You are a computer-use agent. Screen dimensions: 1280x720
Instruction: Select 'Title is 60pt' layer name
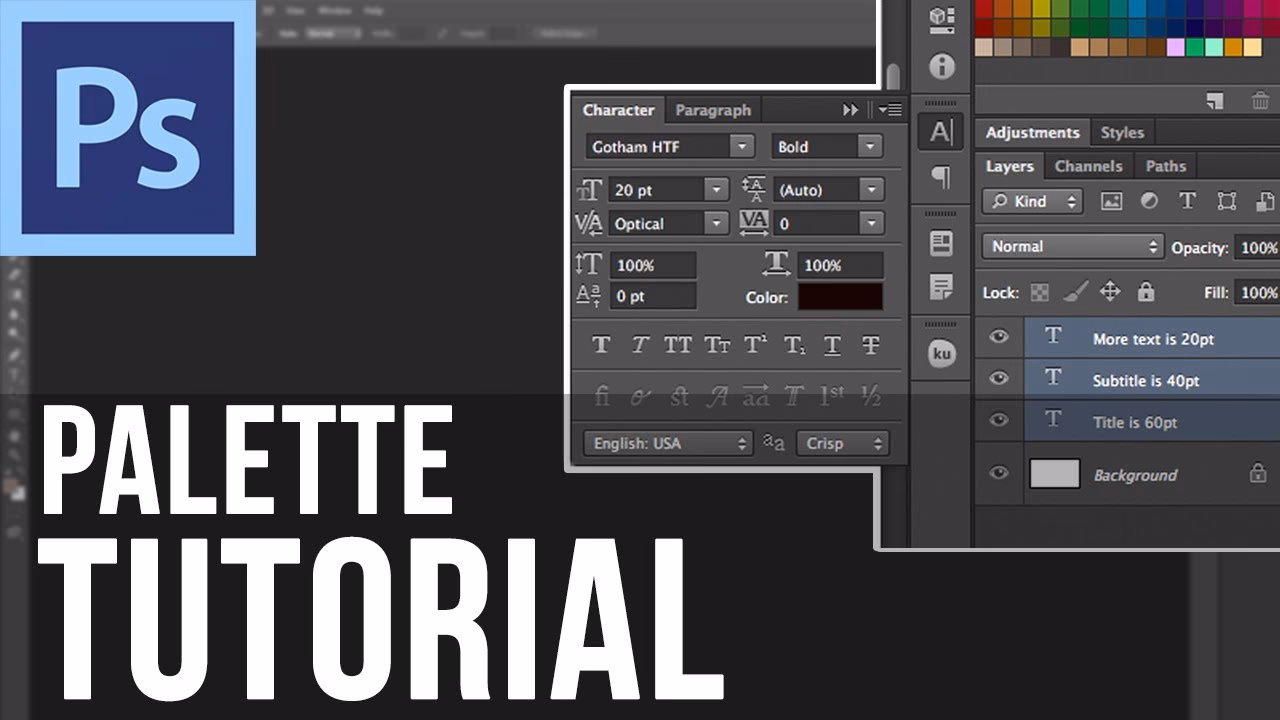click(x=1135, y=422)
